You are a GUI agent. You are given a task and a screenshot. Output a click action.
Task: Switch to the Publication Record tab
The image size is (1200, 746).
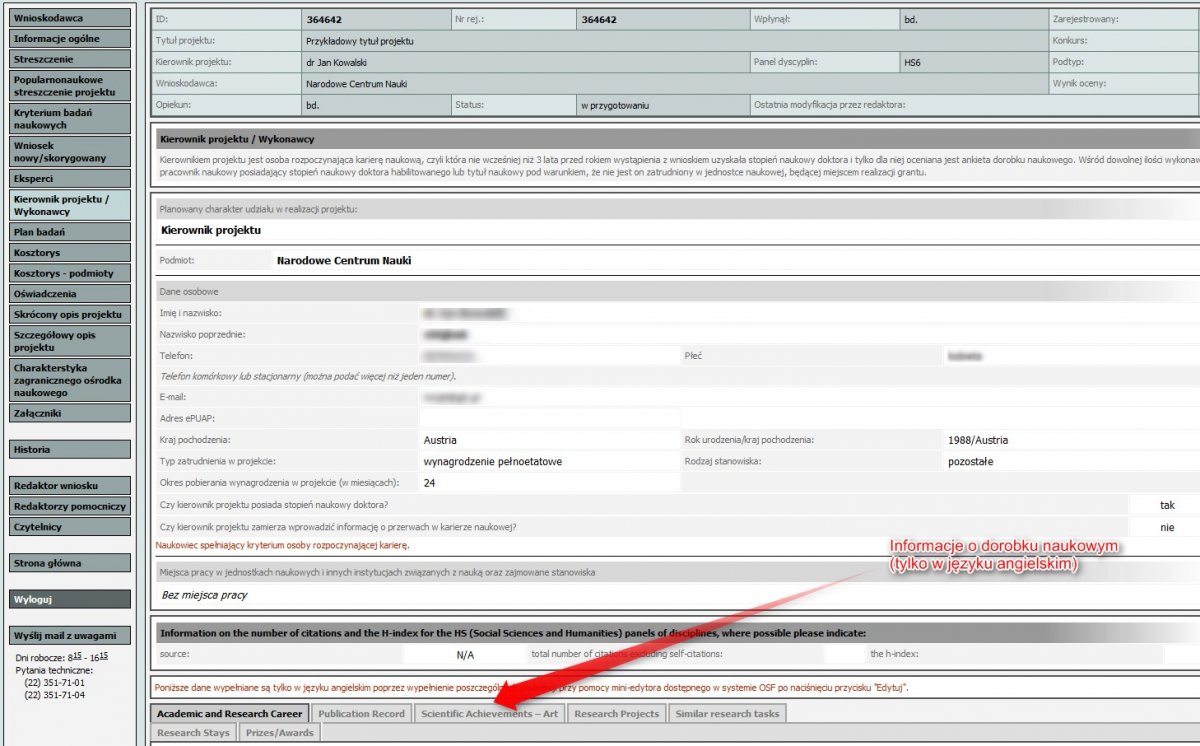(361, 714)
